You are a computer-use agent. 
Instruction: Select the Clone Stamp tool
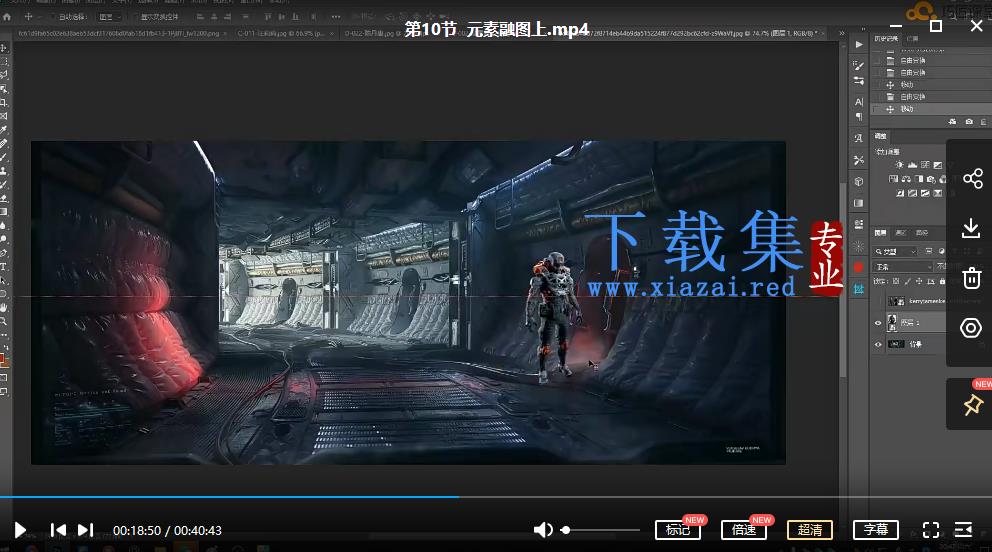(x=4, y=171)
